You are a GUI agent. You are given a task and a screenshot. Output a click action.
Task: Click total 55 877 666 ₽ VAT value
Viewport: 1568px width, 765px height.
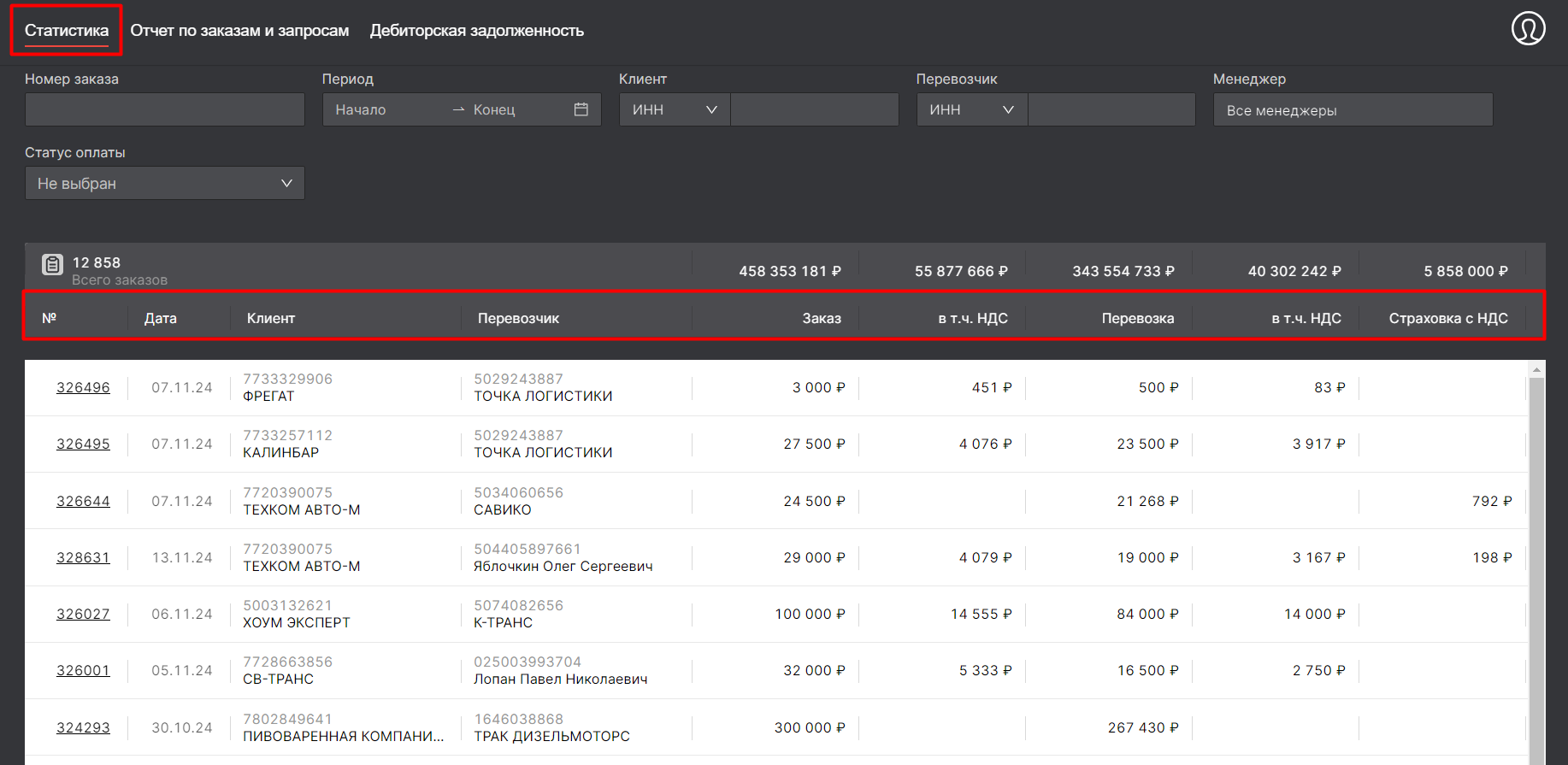point(961,271)
